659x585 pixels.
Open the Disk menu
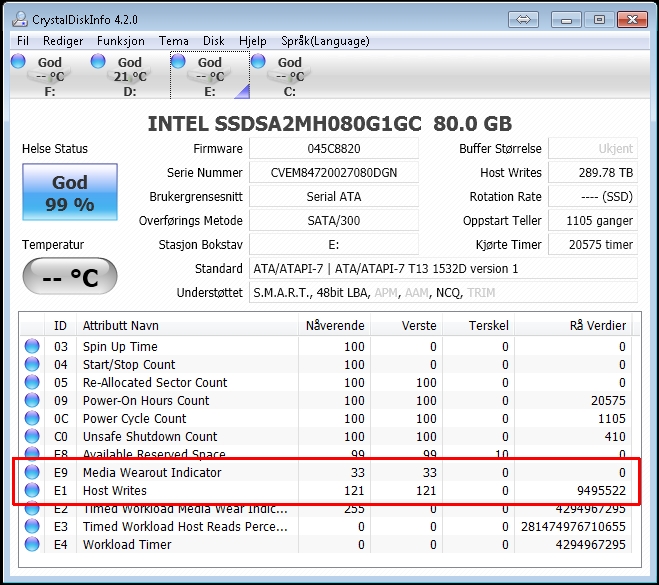[x=214, y=41]
